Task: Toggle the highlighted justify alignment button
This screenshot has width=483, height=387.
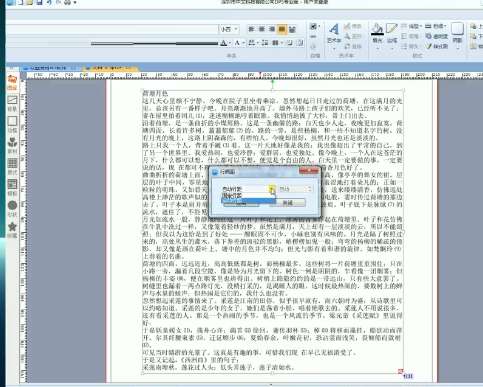Action: tap(282, 29)
